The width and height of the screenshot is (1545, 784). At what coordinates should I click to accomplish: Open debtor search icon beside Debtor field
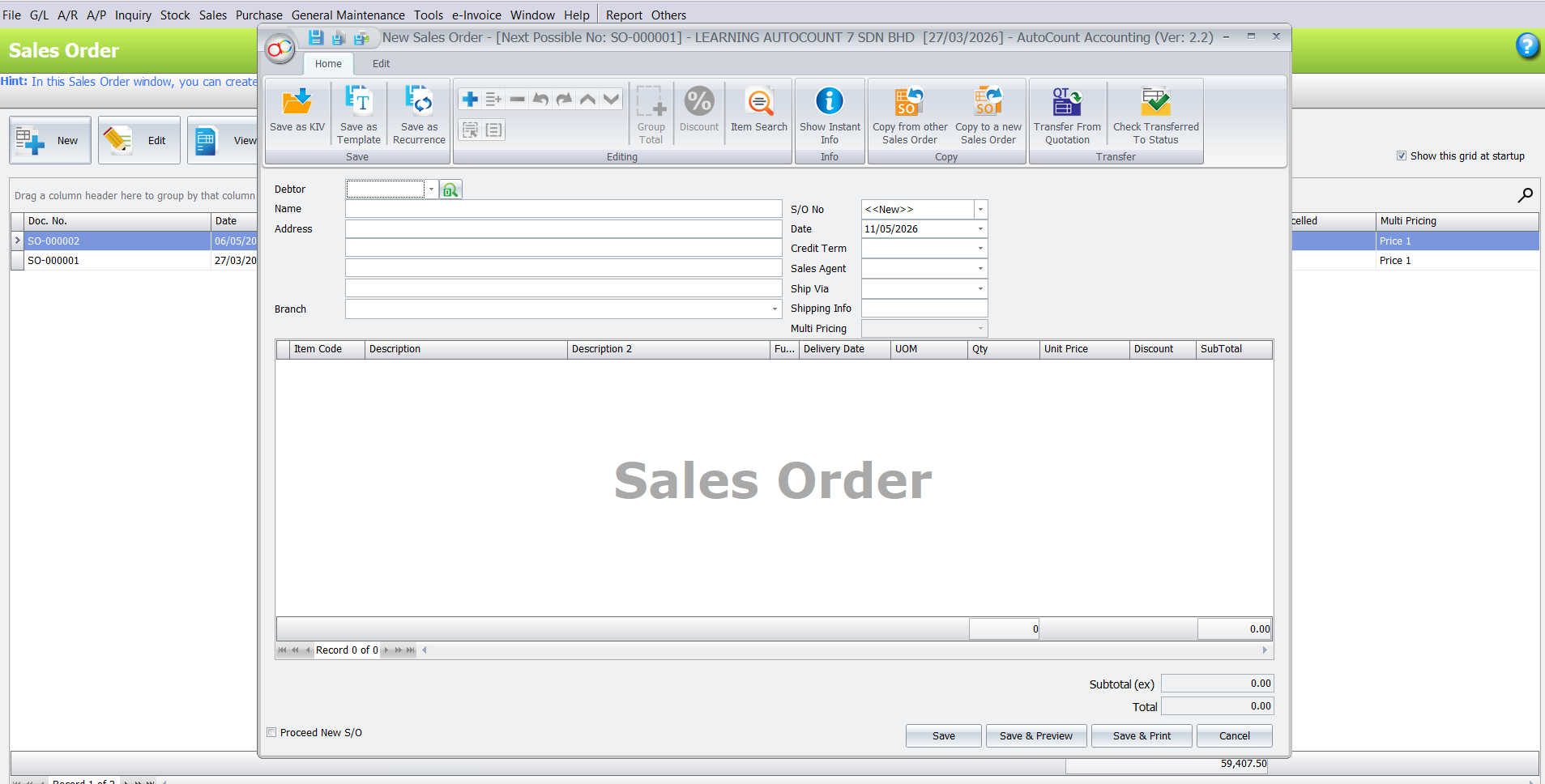click(x=450, y=190)
